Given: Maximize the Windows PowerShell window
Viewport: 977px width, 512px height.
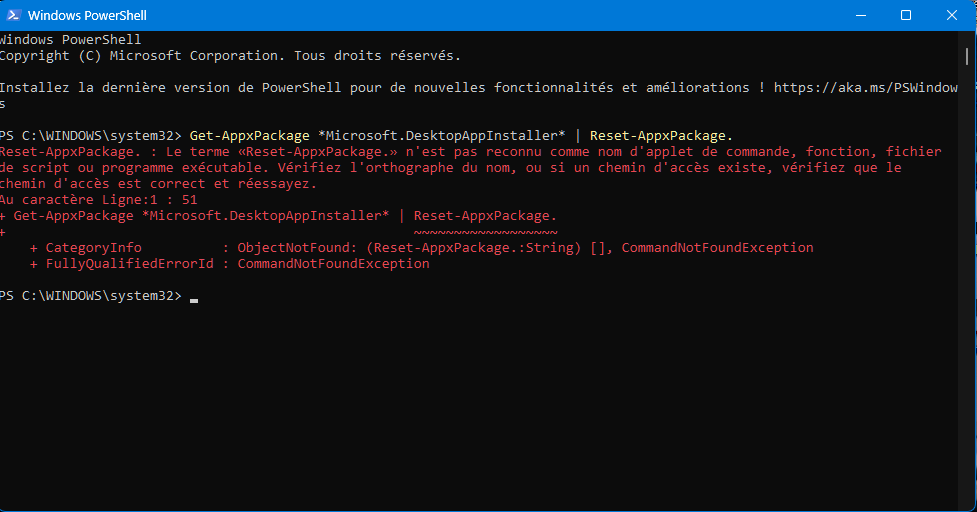Looking at the screenshot, I should (x=906, y=15).
